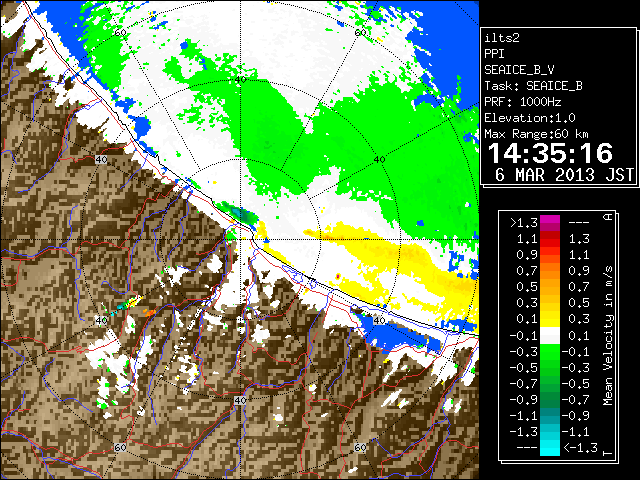
Task: Click the -0.1 label in the legend's left column
Action: tap(524, 336)
